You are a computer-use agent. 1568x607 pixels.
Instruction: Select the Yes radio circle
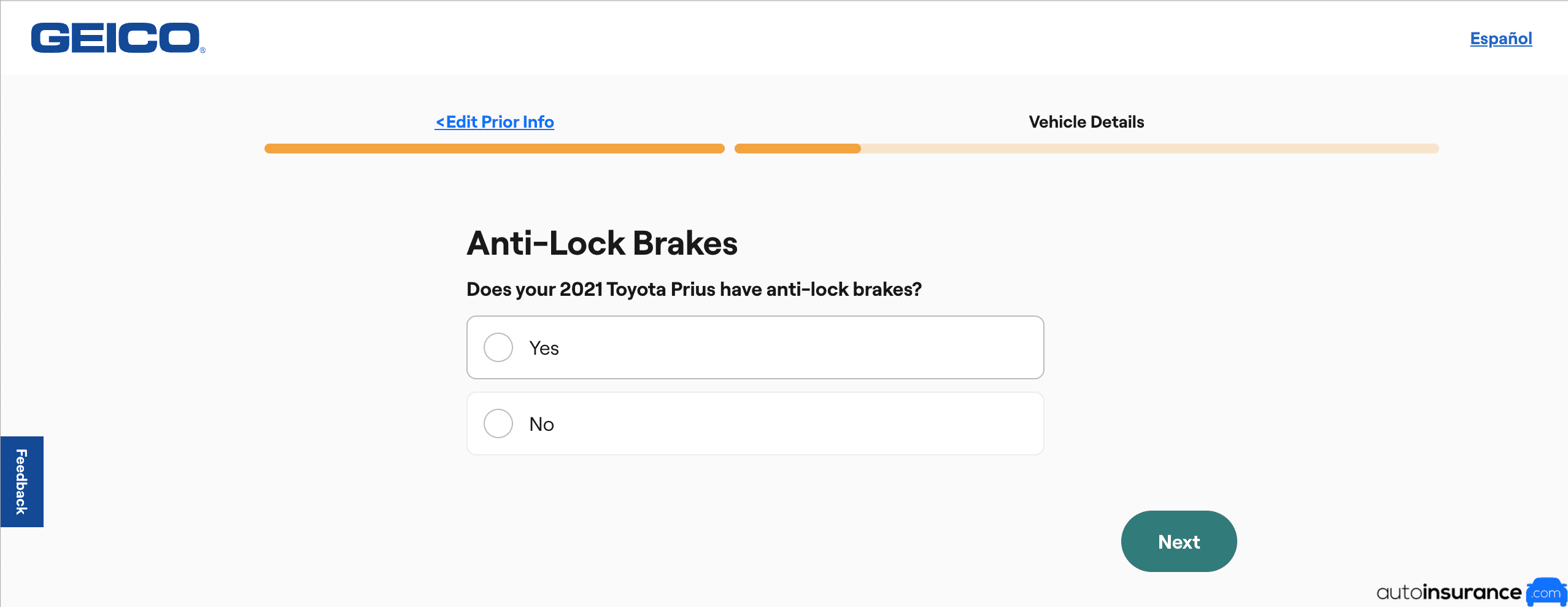(498, 348)
